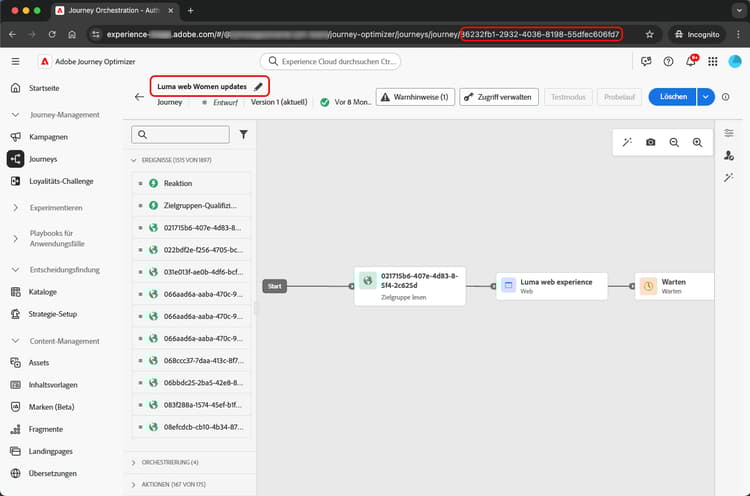This screenshot has width=750, height=496.
Task: Edit journey name with pencil icon
Action: [258, 87]
